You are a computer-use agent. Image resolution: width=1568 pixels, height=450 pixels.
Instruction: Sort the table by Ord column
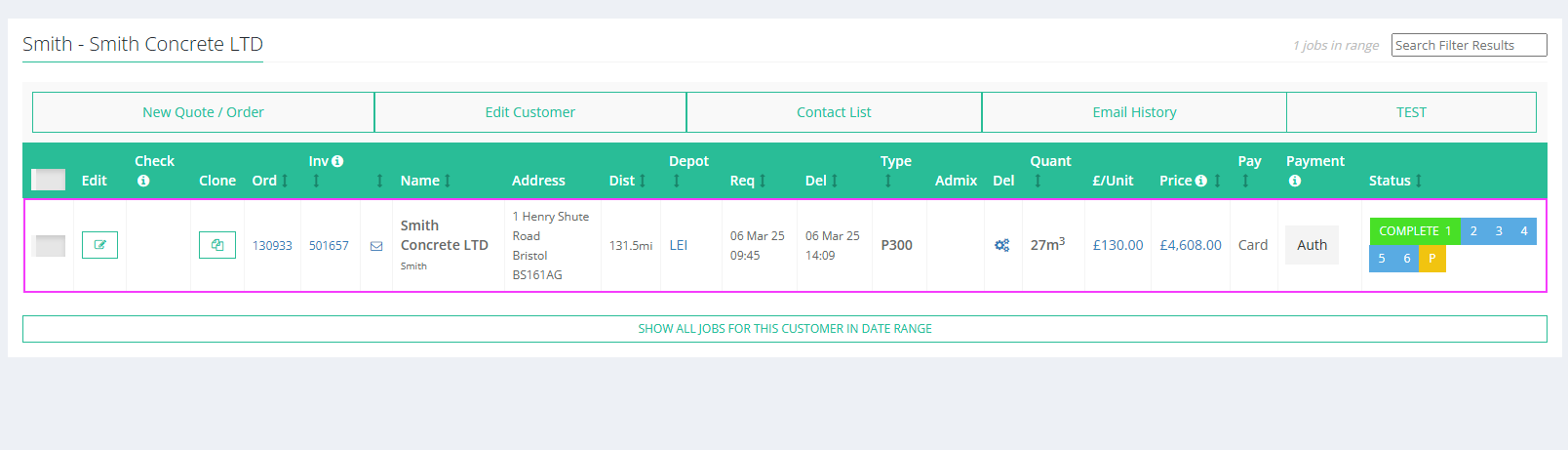pyautogui.click(x=285, y=181)
